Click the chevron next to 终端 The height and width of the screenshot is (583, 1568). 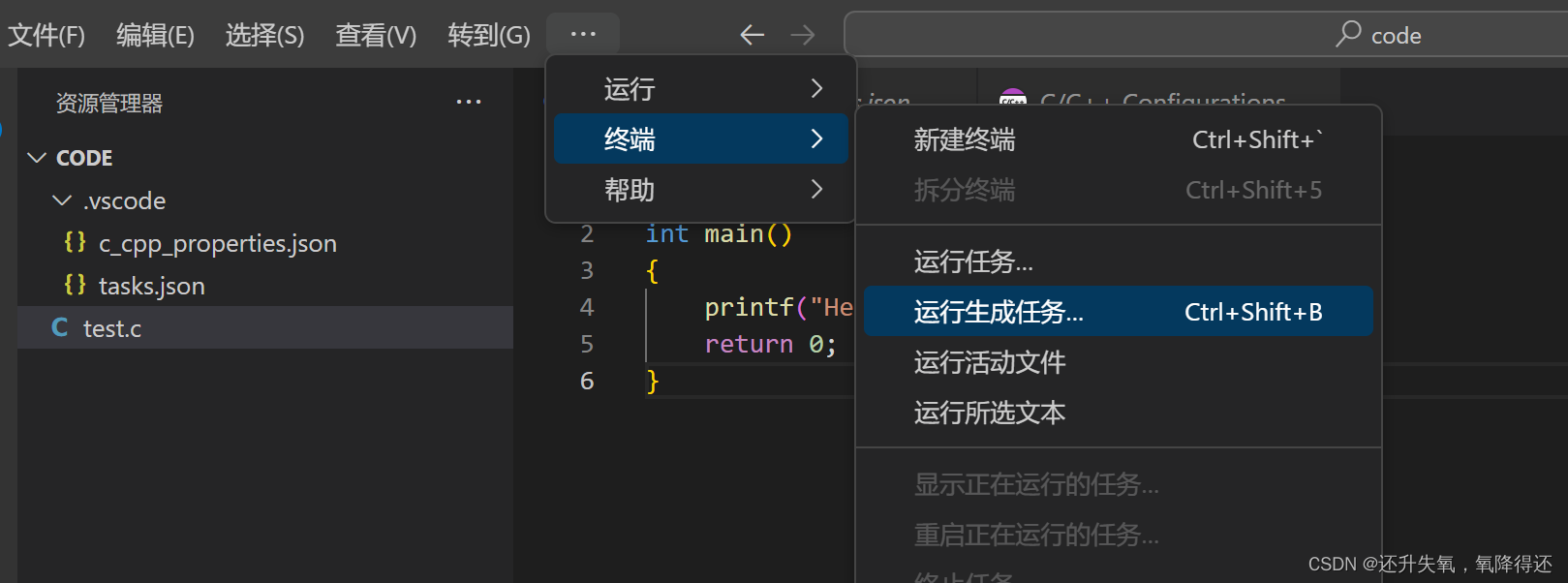pos(816,138)
